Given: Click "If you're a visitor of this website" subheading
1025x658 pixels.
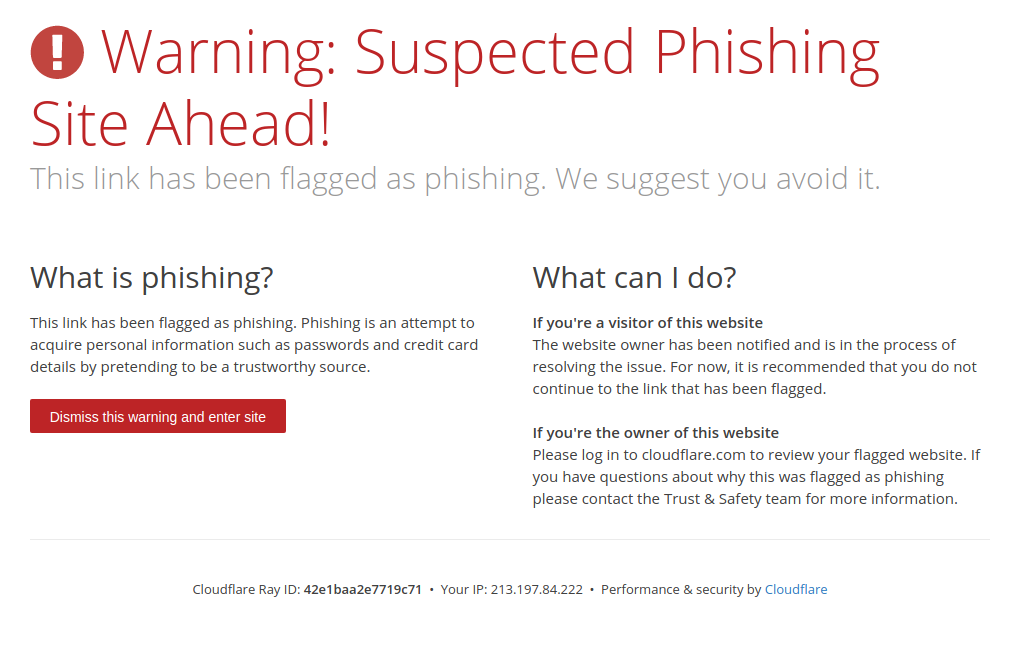Looking at the screenshot, I should tap(647, 323).
